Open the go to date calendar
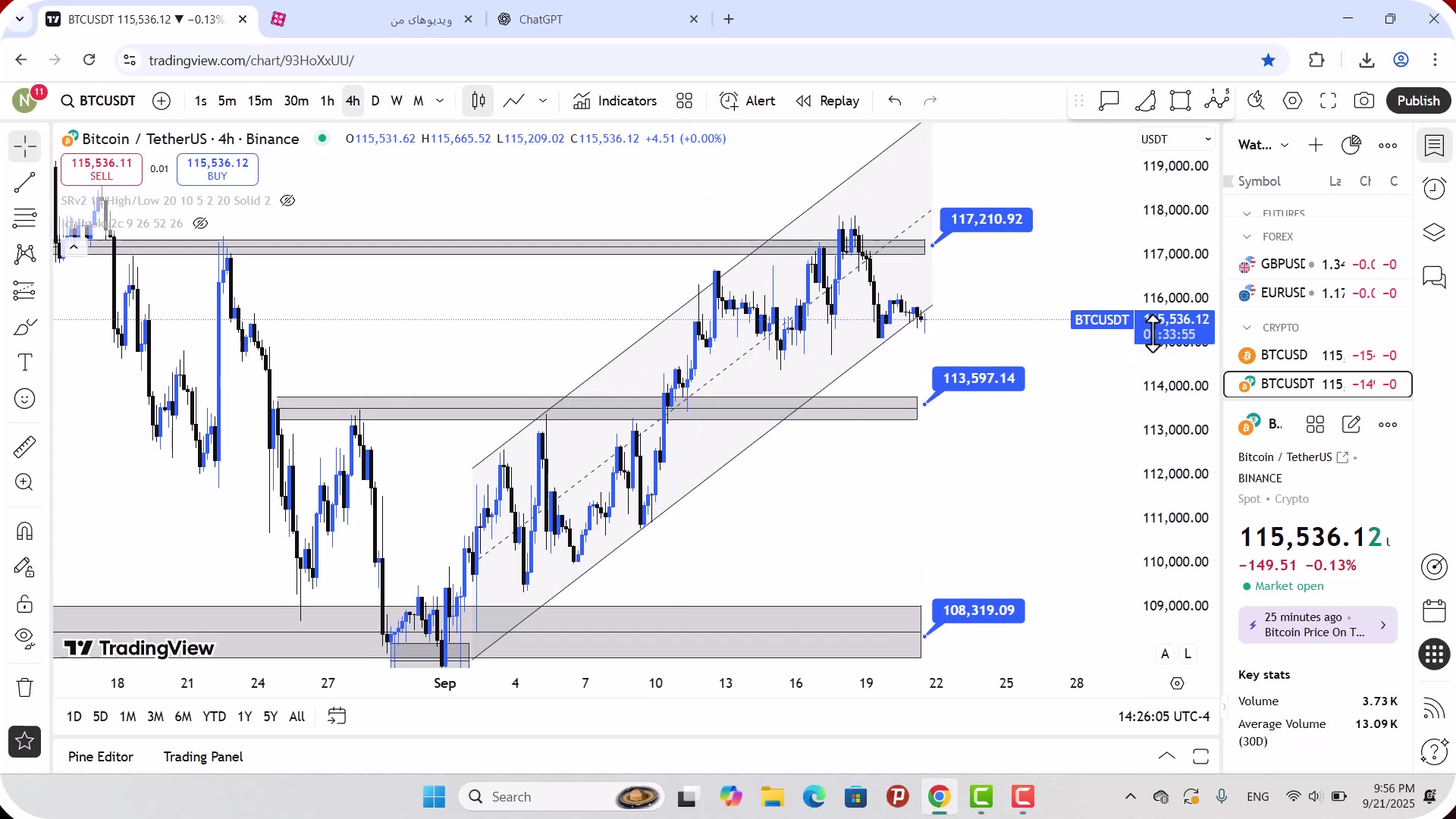This screenshot has width=1456, height=819. pos(337,716)
